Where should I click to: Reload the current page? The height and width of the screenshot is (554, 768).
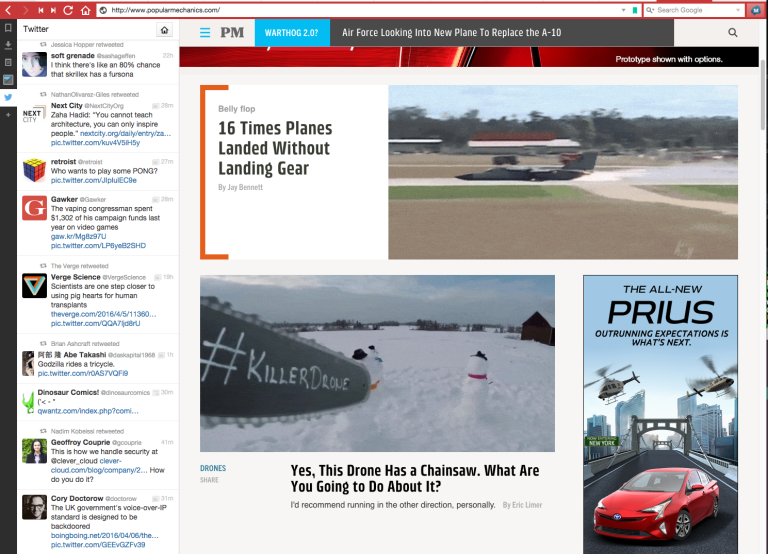click(x=68, y=10)
